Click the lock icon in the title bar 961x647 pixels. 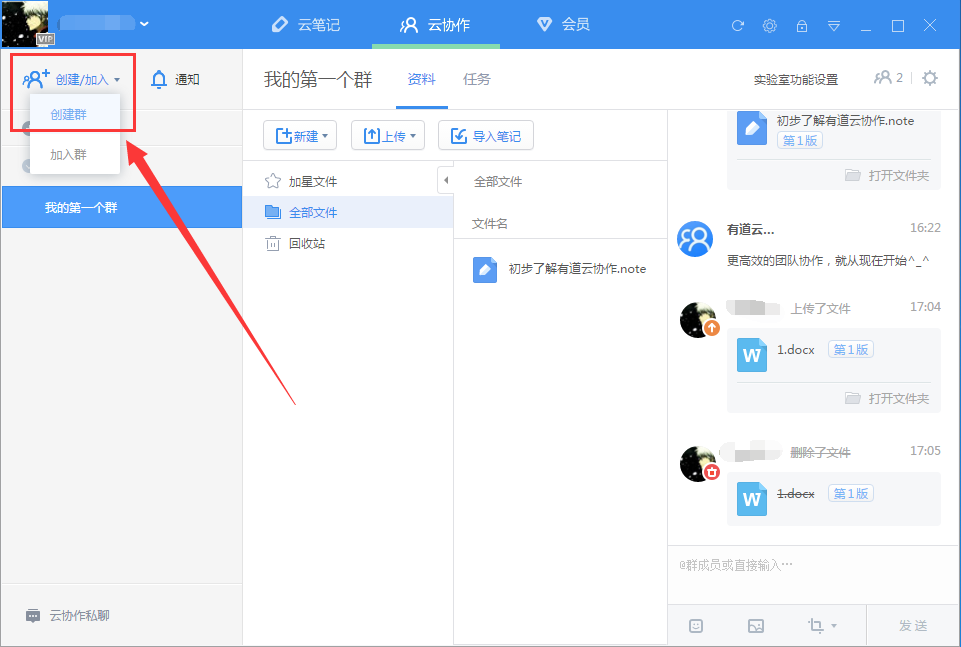(801, 26)
